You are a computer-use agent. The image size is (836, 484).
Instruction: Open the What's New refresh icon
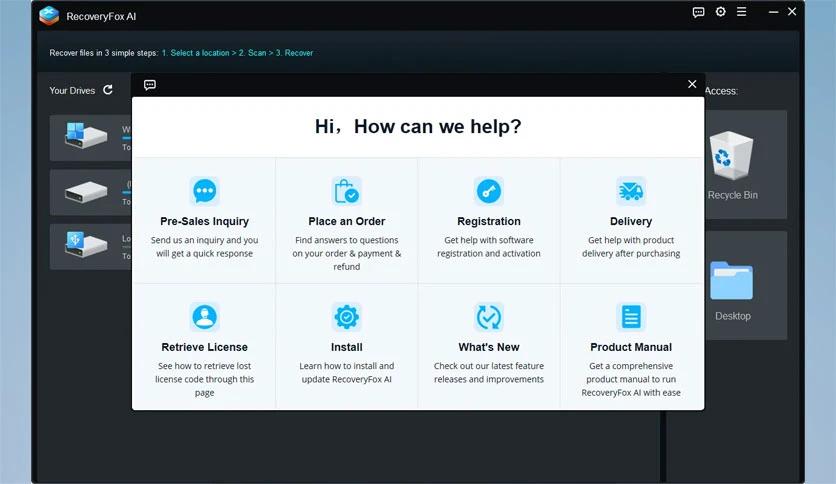tap(488, 317)
